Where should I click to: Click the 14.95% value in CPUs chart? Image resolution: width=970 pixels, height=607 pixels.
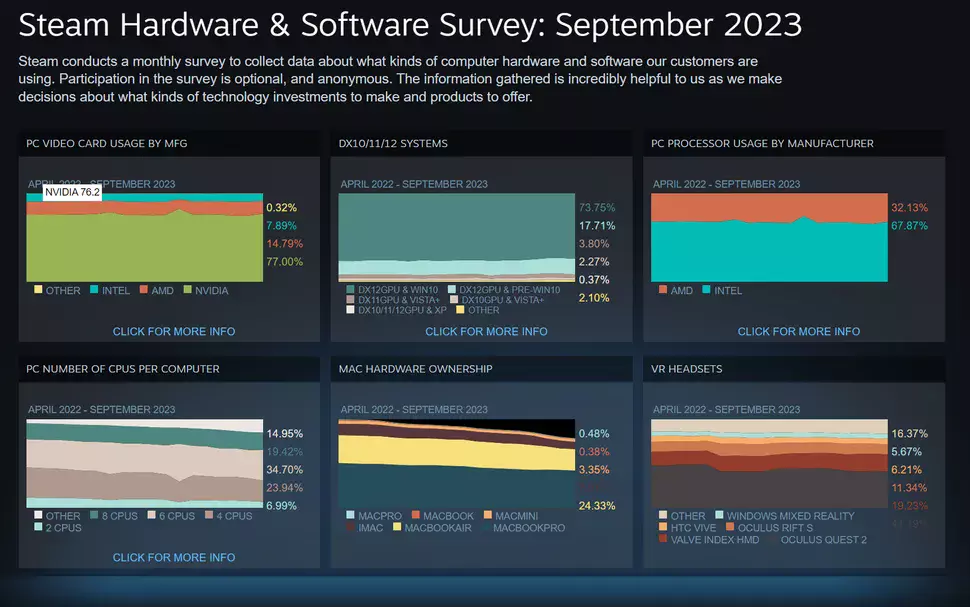[x=285, y=434]
